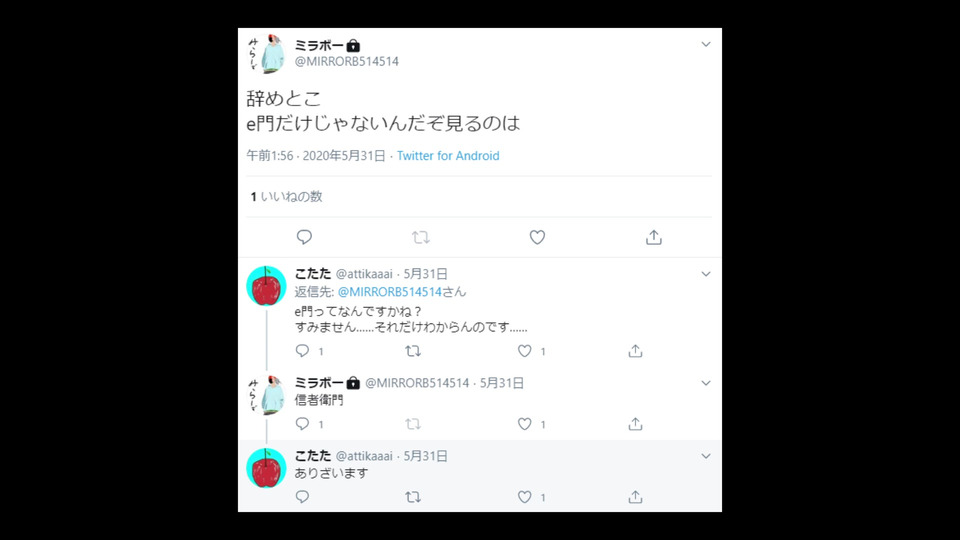The width and height of the screenshot is (960, 540).
Task: Like こたた's reply asking about e門
Action: point(525,351)
